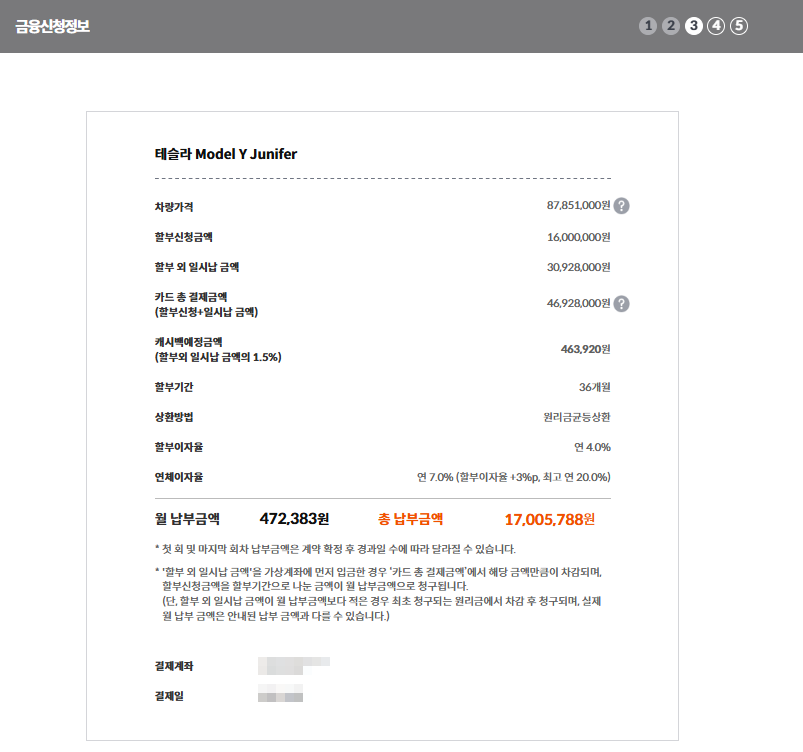Click the 17,005,788원 total amount
803x752 pixels.
click(x=550, y=519)
